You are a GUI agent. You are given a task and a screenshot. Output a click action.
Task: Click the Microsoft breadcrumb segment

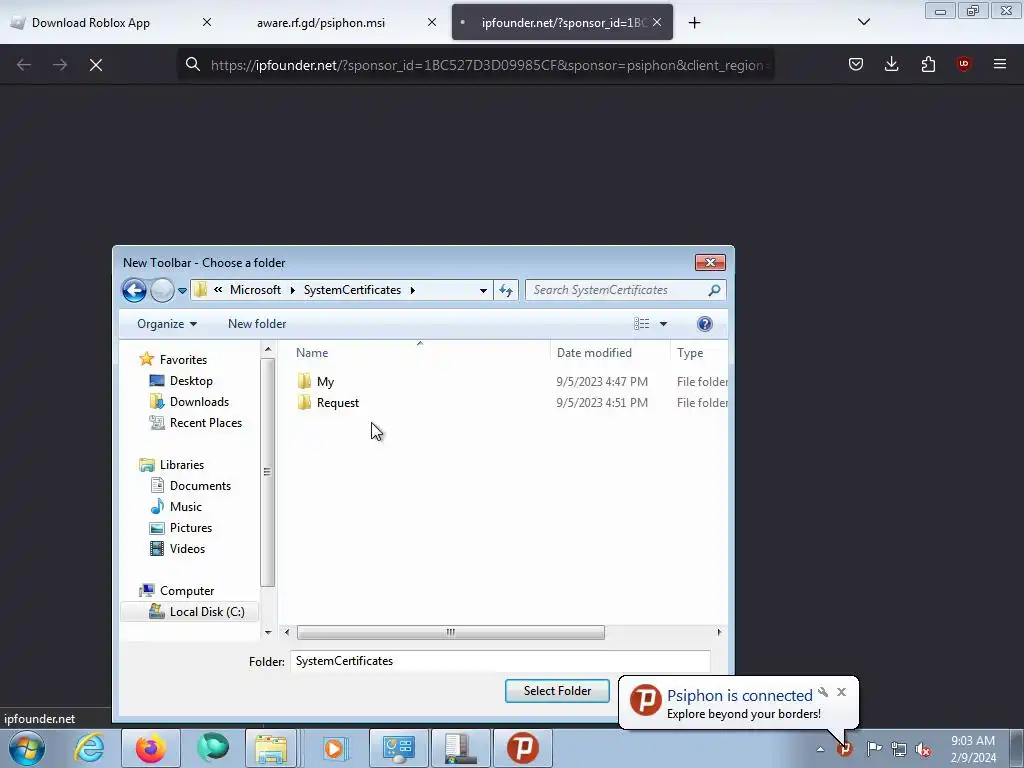click(255, 290)
